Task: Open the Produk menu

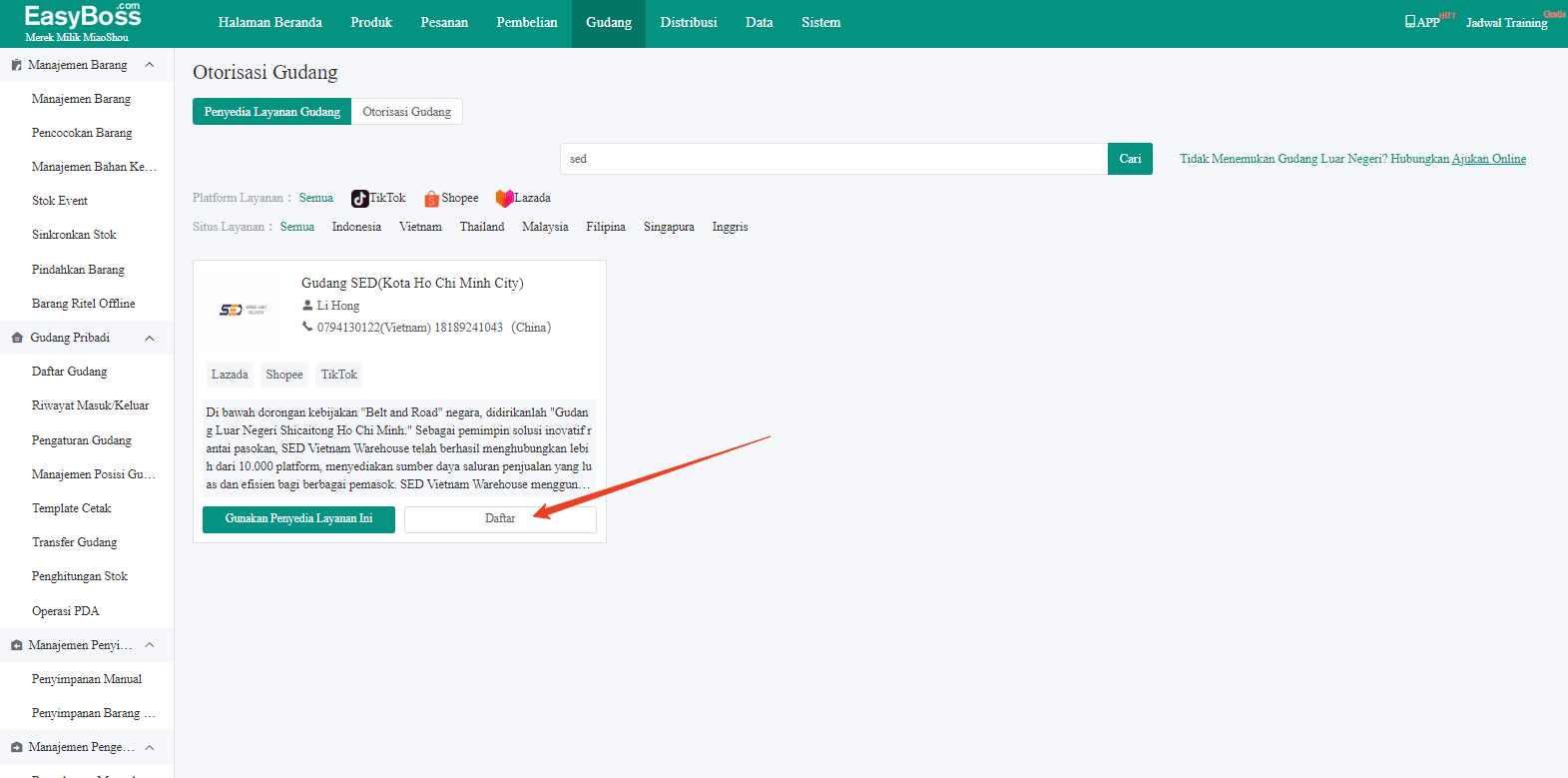Action: click(371, 23)
